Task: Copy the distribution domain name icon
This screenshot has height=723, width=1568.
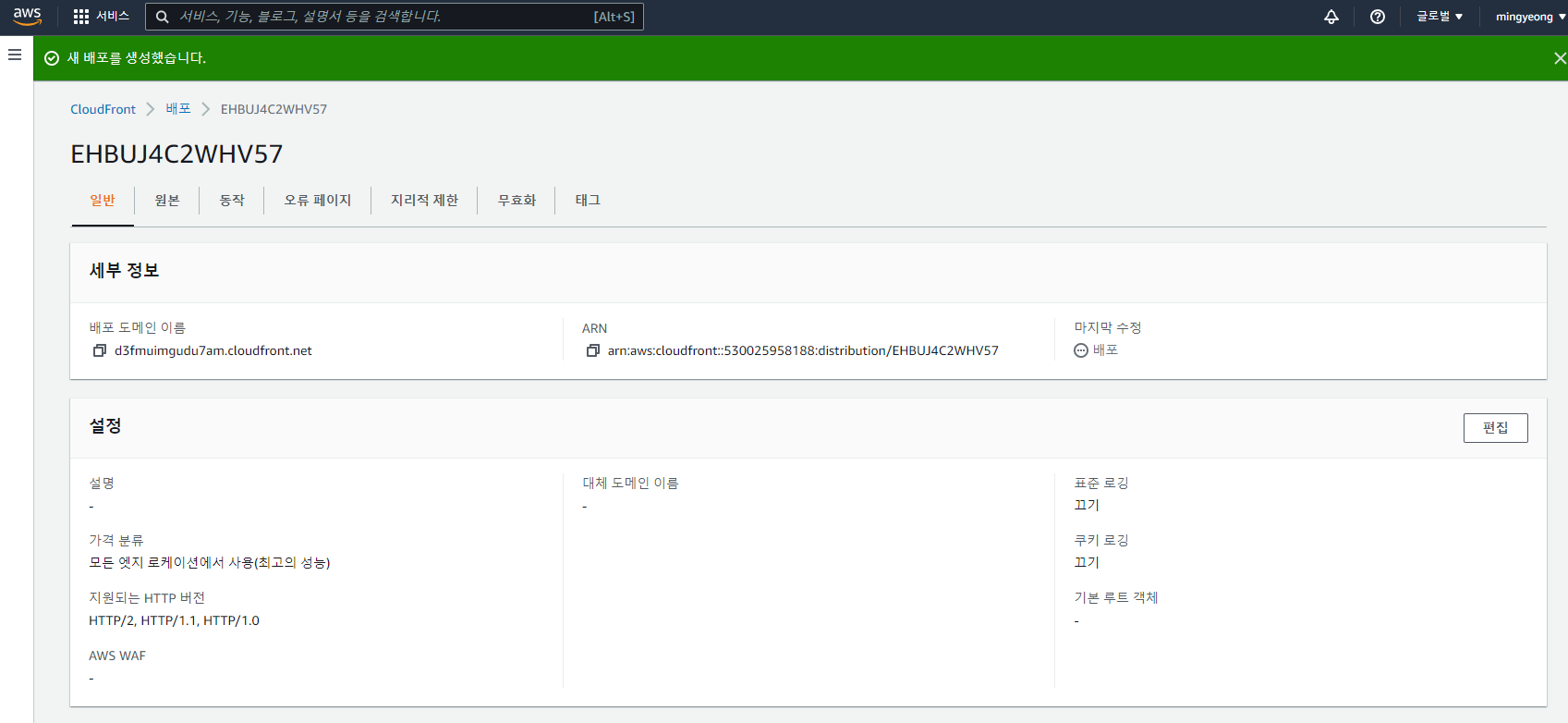Action: (x=100, y=350)
